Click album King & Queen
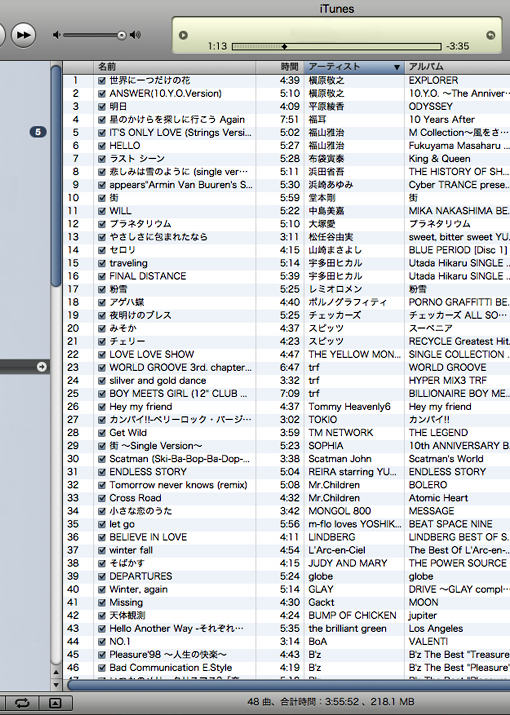The image size is (510, 715). [439, 159]
